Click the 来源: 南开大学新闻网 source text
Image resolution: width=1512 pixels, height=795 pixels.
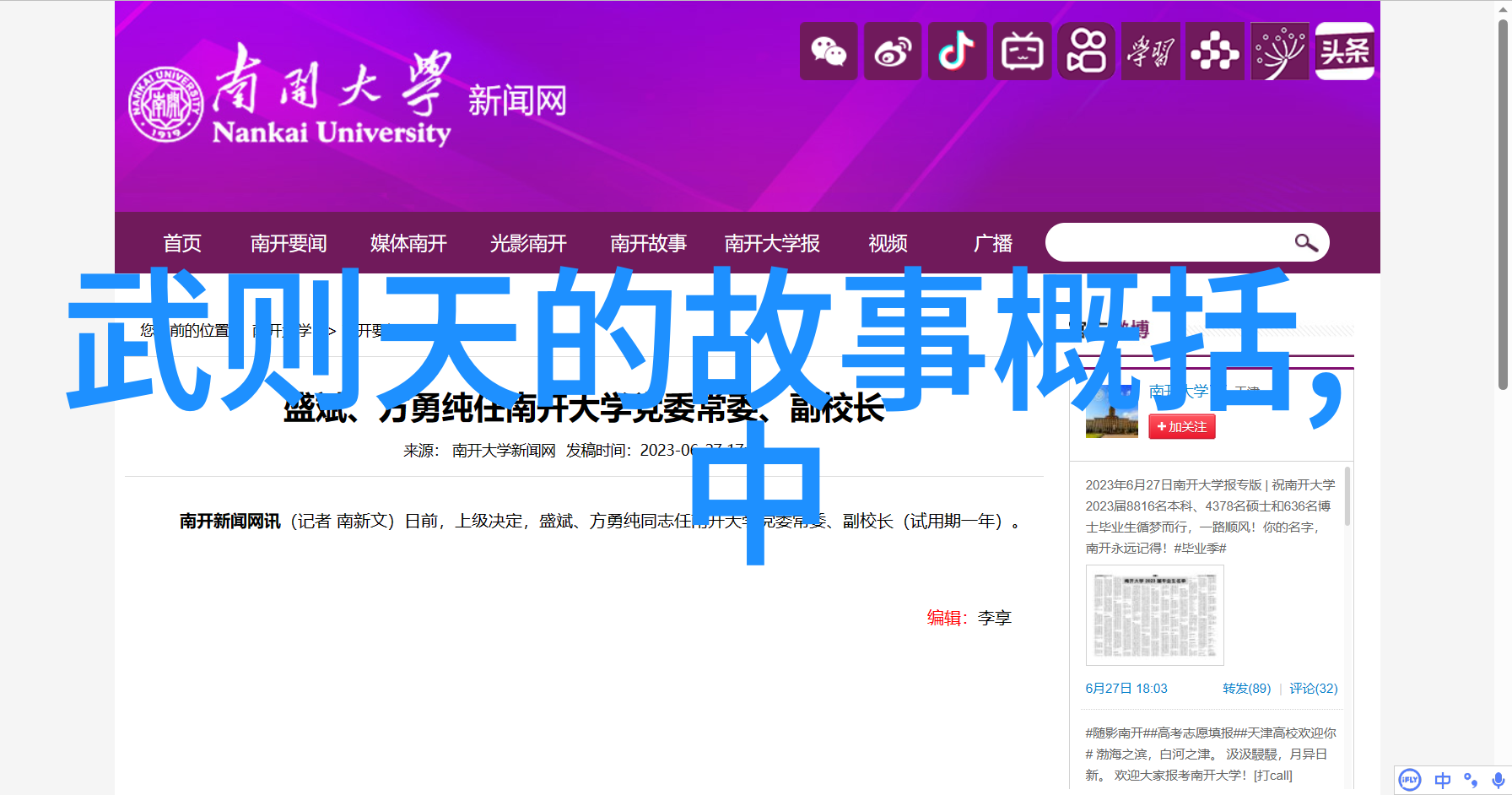coord(479,451)
